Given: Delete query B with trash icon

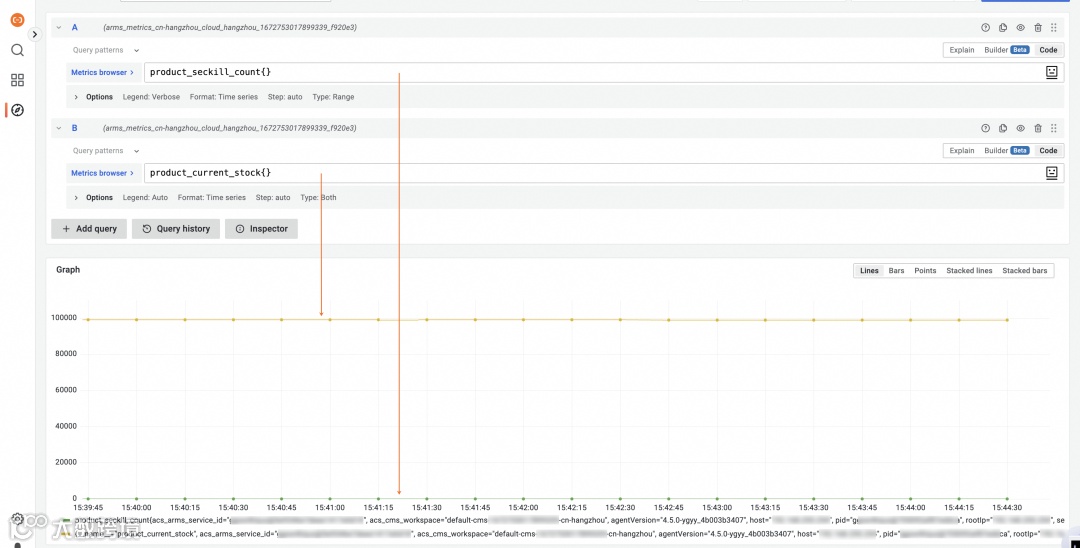Looking at the screenshot, I should (1037, 128).
